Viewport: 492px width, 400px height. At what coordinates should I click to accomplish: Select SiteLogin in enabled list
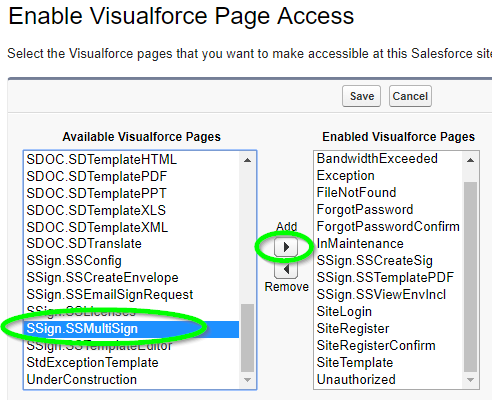(x=389, y=312)
